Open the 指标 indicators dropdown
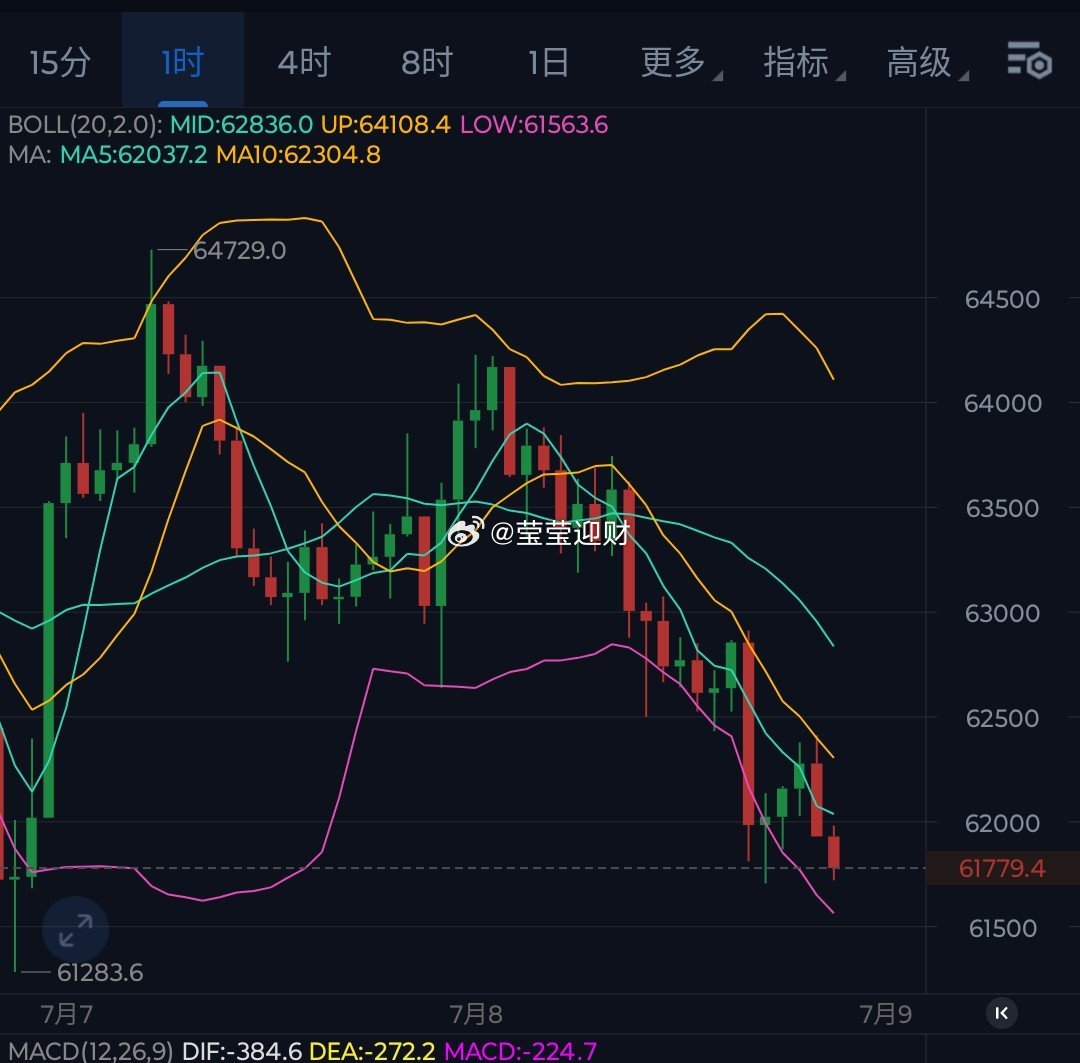This screenshot has height=1063, width=1080. pos(802,62)
